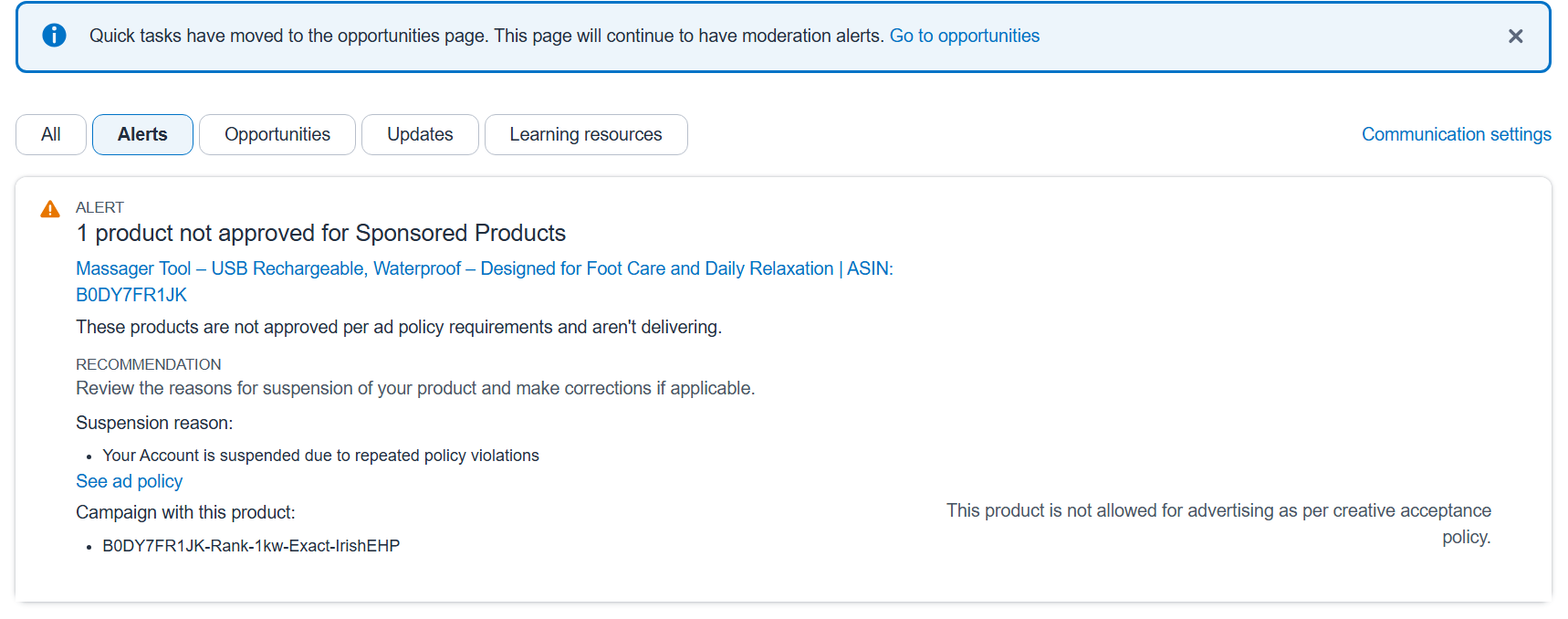Click the RECOMMENDATION section label
The image size is (1568, 619).
click(x=148, y=364)
